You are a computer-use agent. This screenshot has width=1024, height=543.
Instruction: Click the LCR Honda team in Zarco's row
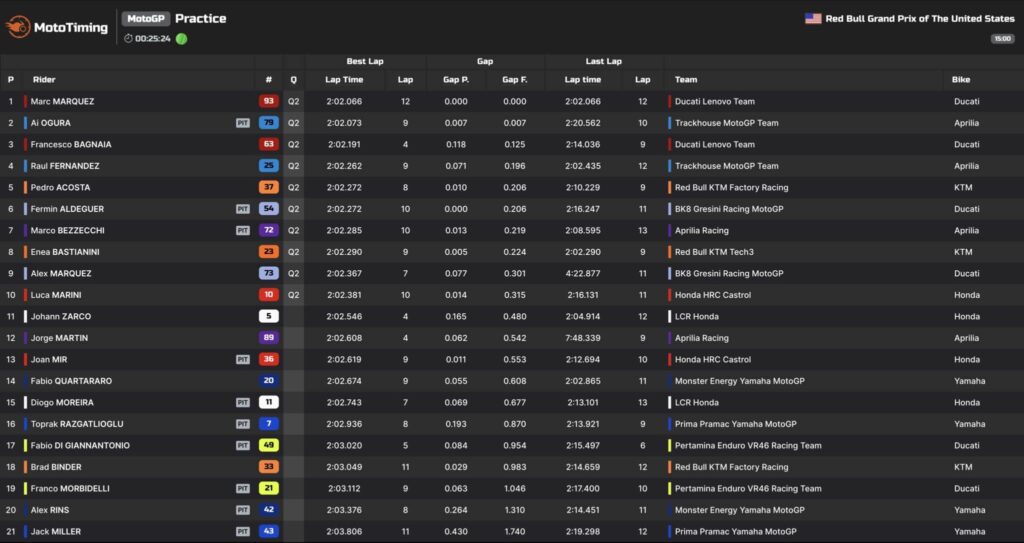coord(696,316)
